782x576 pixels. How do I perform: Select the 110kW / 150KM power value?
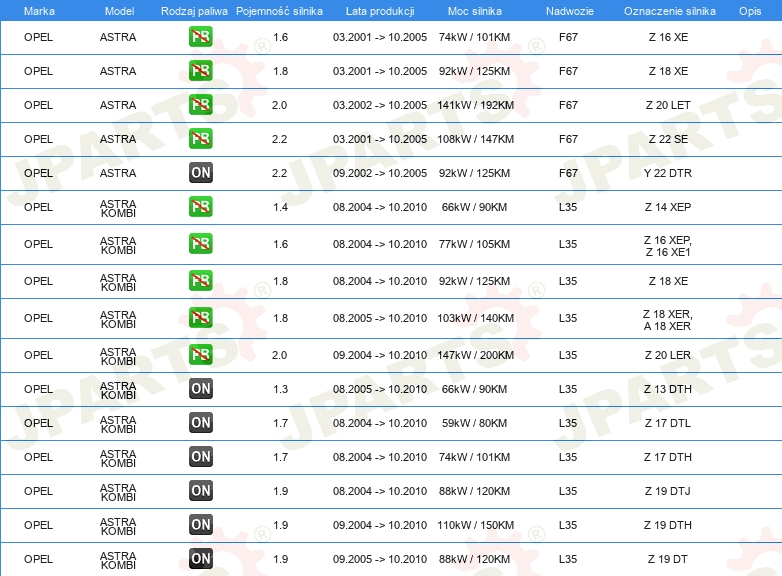[x=475, y=525]
